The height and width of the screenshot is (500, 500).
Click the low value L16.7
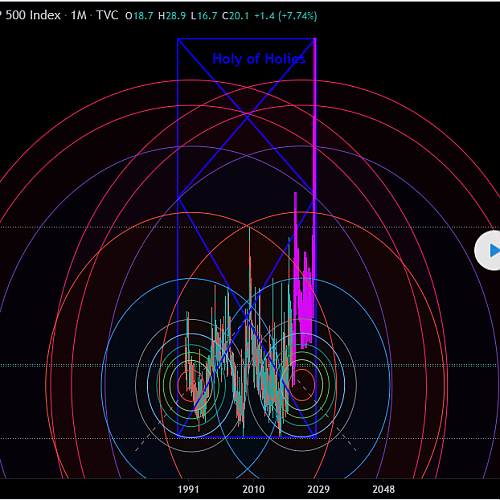(x=204, y=16)
